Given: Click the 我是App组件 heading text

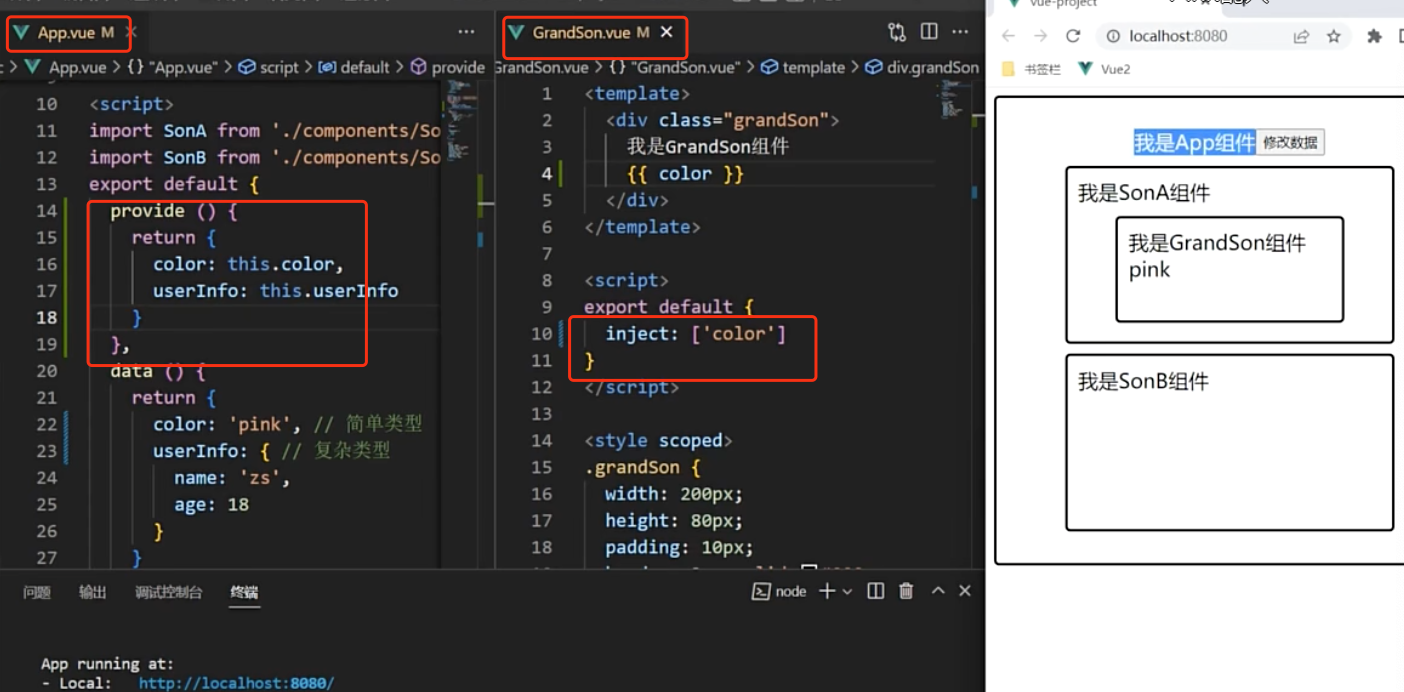Looking at the screenshot, I should 1194,142.
